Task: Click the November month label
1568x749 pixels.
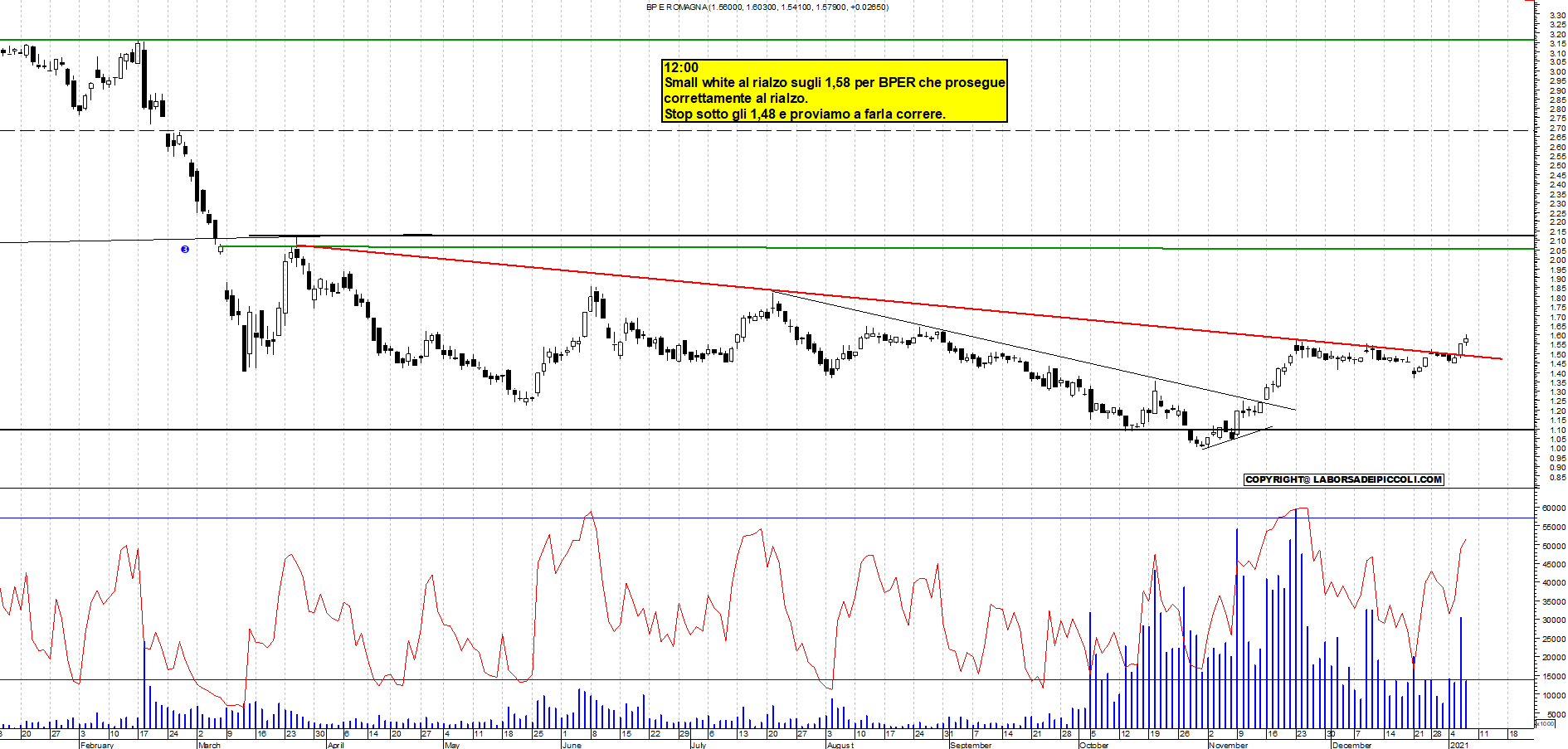Action: point(1228,745)
